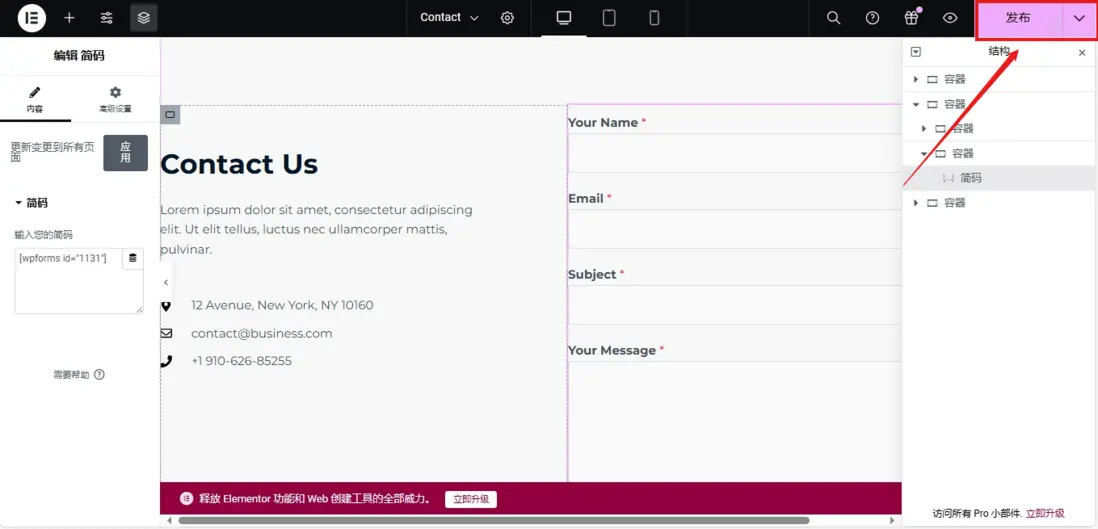1098x529 pixels.
Task: Click the Lorem ipsum paragraph text
Action: point(317,230)
